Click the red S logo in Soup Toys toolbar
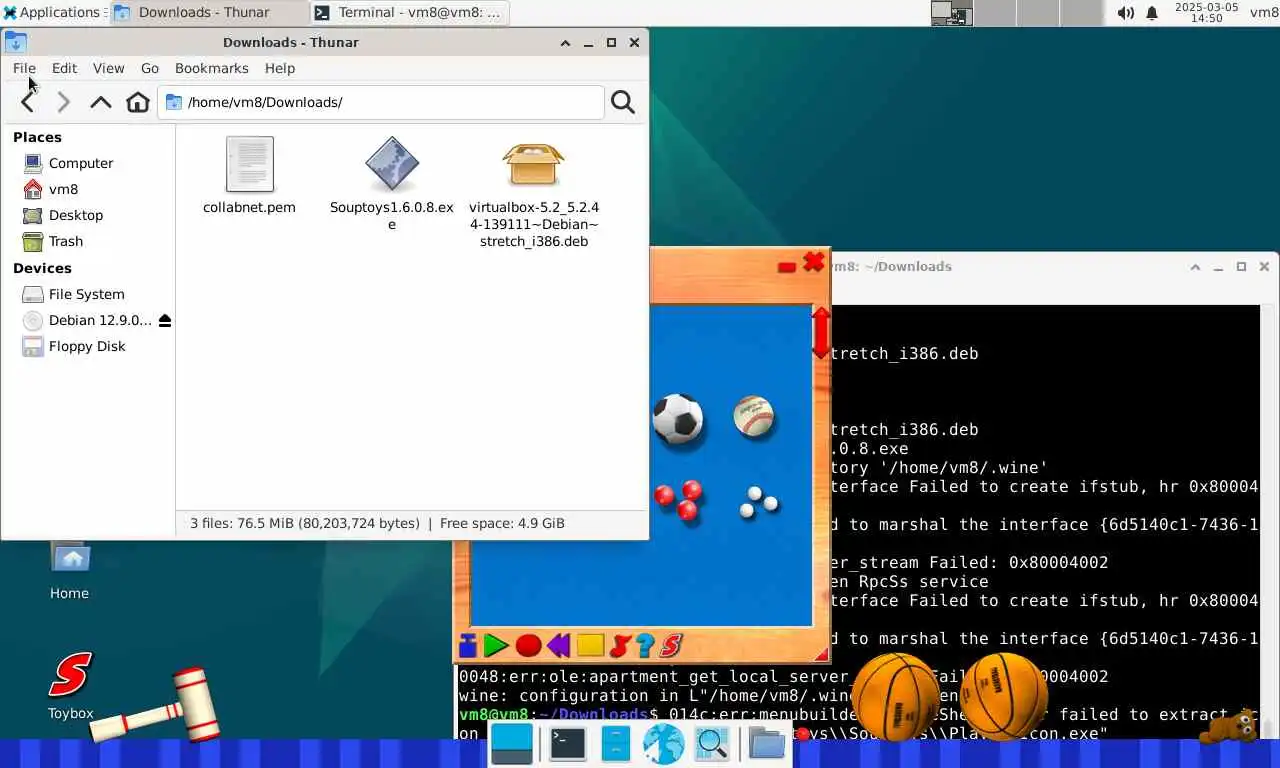 pyautogui.click(x=670, y=646)
